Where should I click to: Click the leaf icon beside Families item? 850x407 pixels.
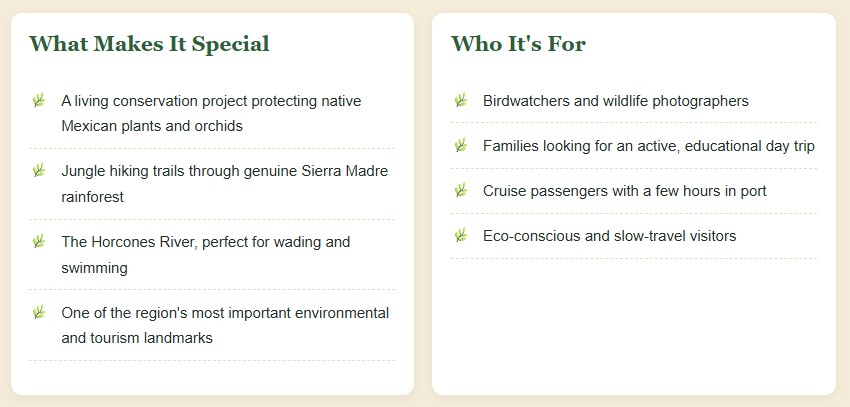click(x=461, y=145)
